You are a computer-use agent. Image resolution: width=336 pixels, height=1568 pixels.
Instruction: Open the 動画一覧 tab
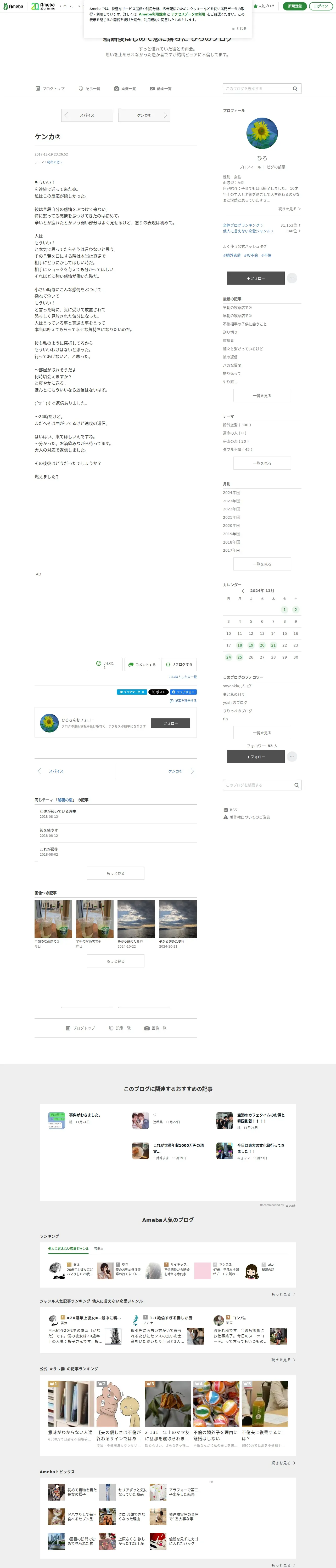point(160,88)
